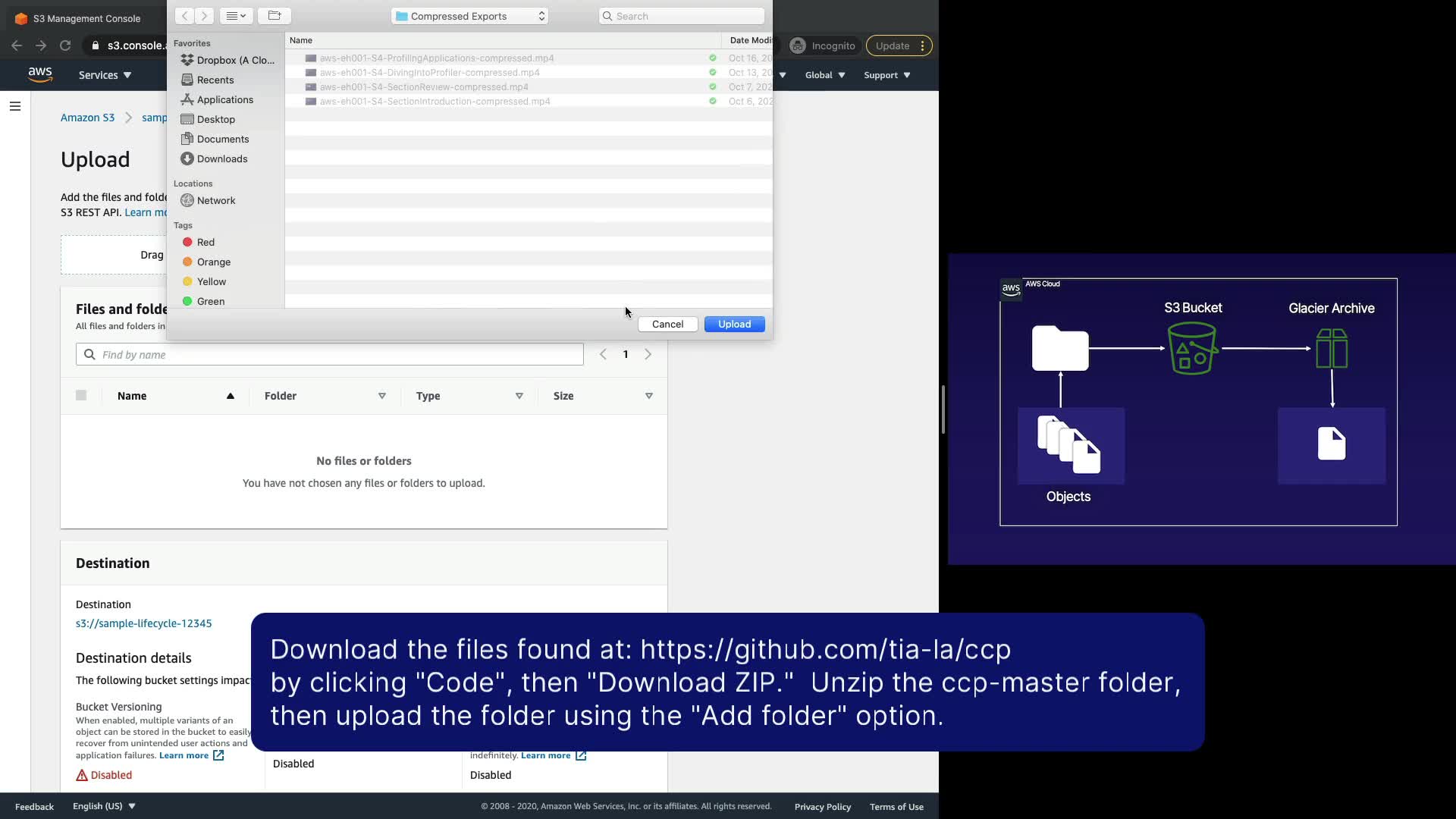Open the hamburger side navigation menu
The height and width of the screenshot is (819, 1456).
click(14, 106)
